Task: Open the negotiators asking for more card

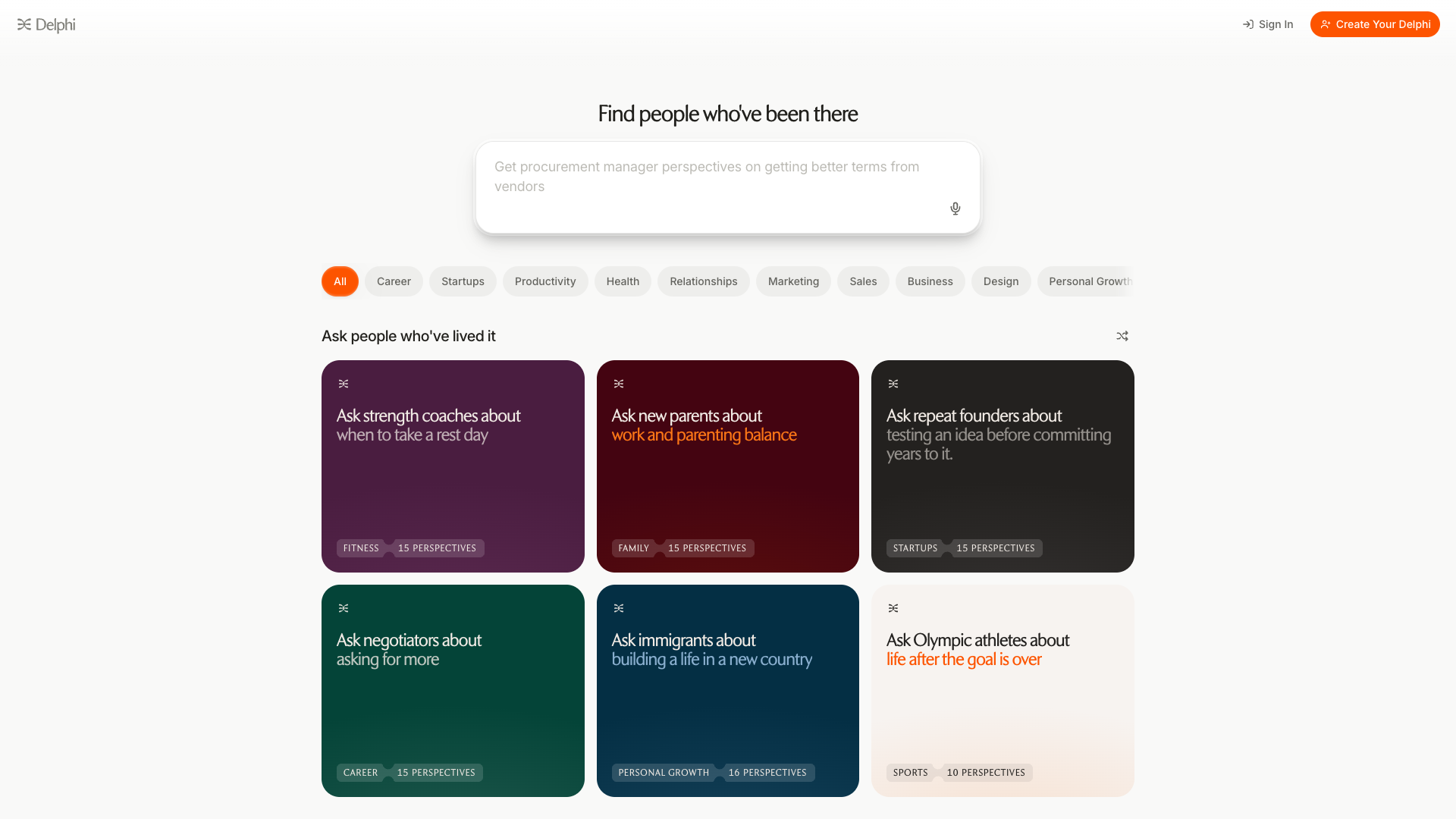Action: 453,691
